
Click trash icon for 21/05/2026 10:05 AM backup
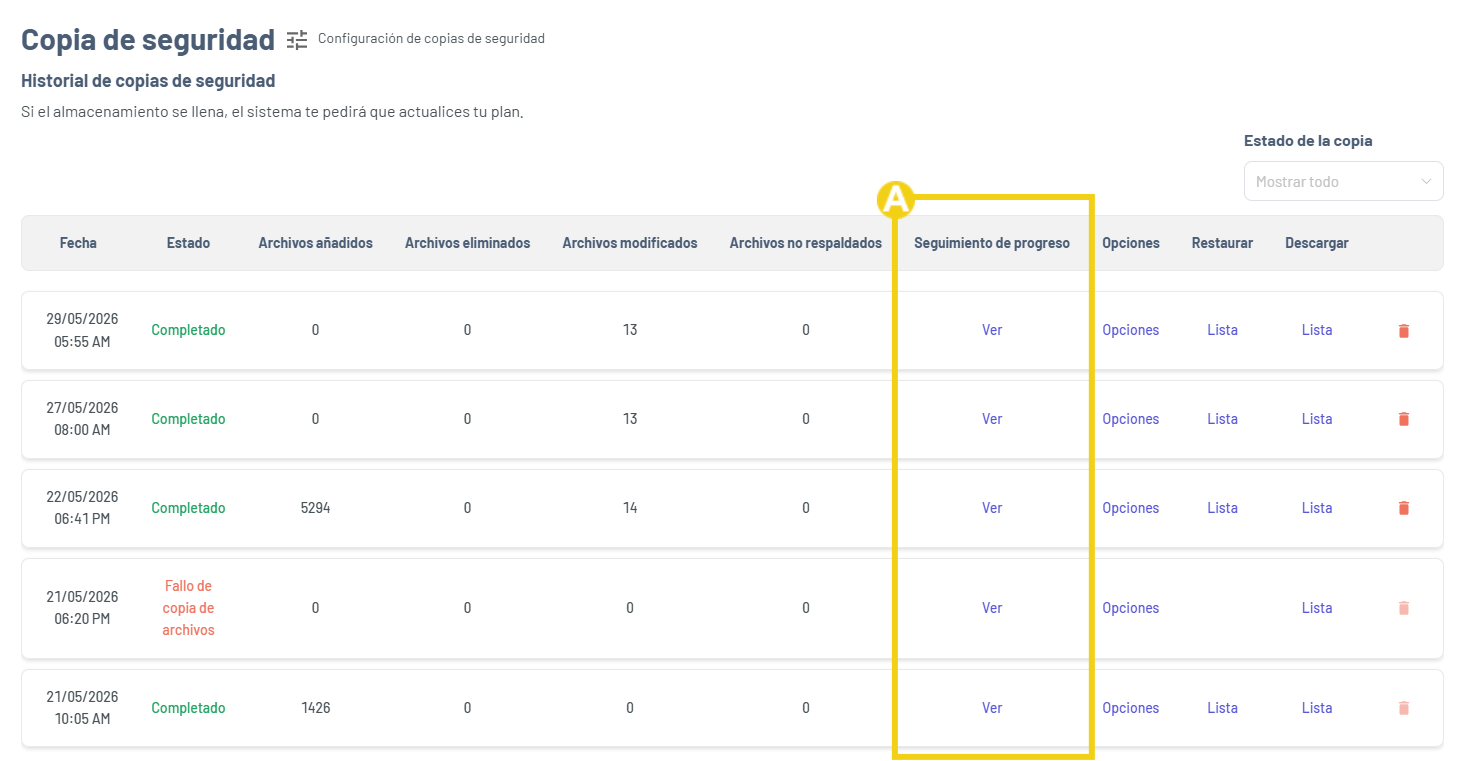(x=1403, y=708)
